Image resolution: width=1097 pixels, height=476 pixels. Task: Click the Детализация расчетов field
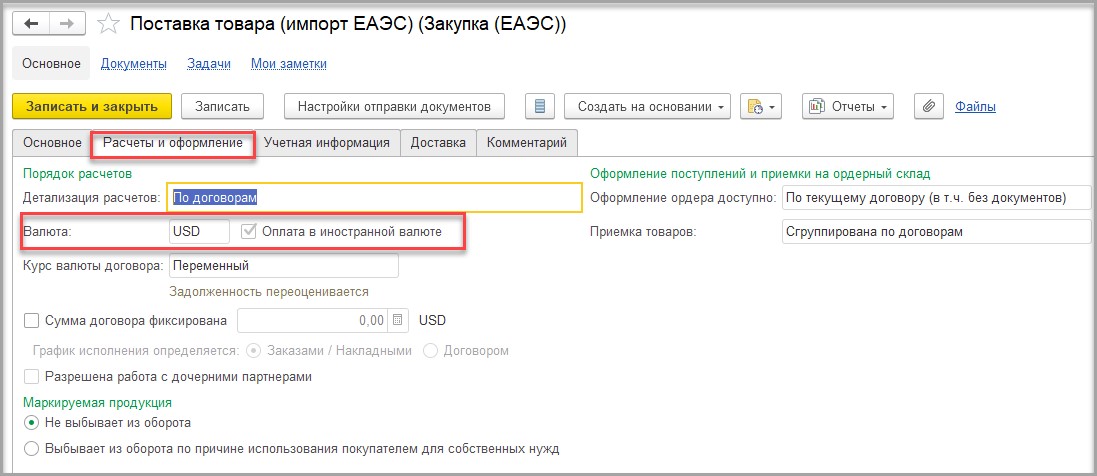tap(374, 197)
